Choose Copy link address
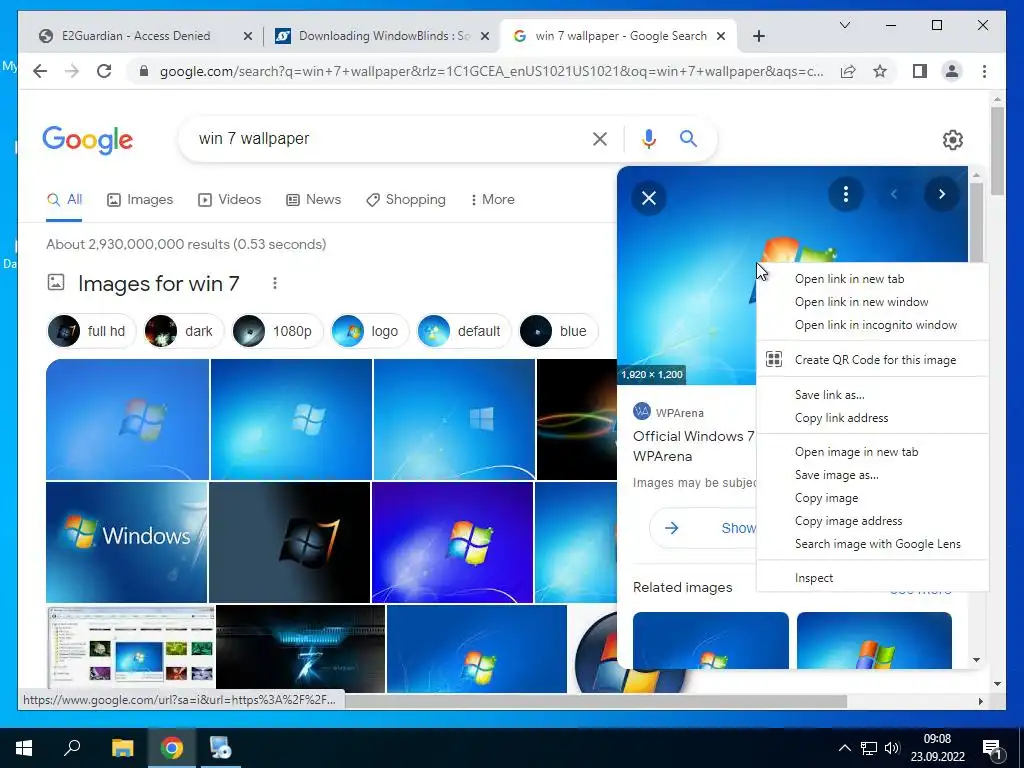This screenshot has height=768, width=1024. point(872,417)
